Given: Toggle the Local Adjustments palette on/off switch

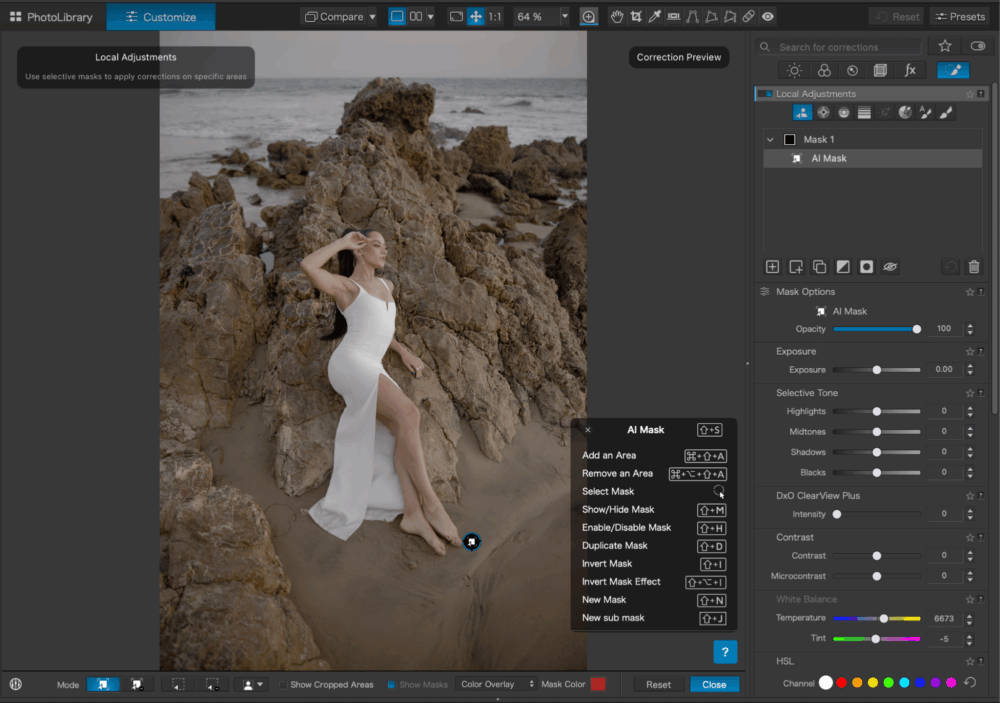Looking at the screenshot, I should [764, 94].
